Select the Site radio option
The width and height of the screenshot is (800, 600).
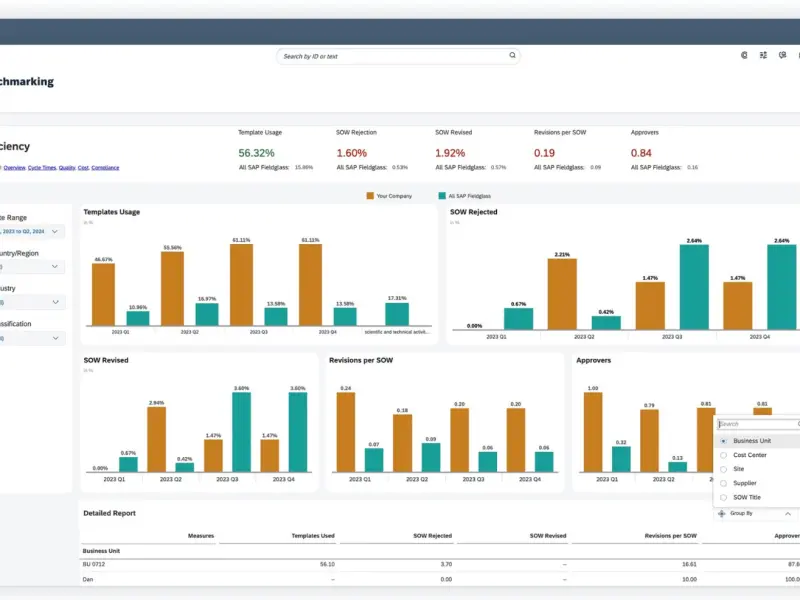[x=723, y=469]
